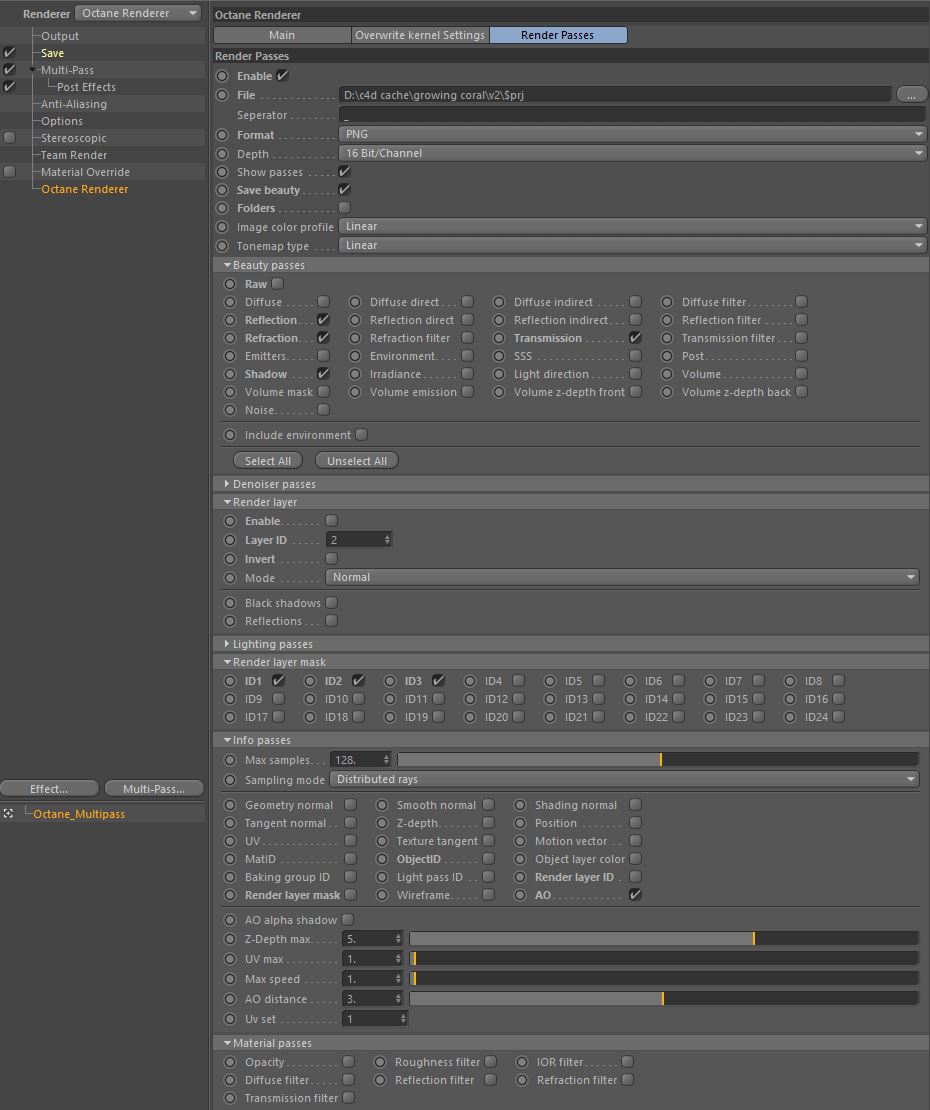Click the Unselect All button
Image resolution: width=930 pixels, height=1110 pixels.
click(357, 461)
